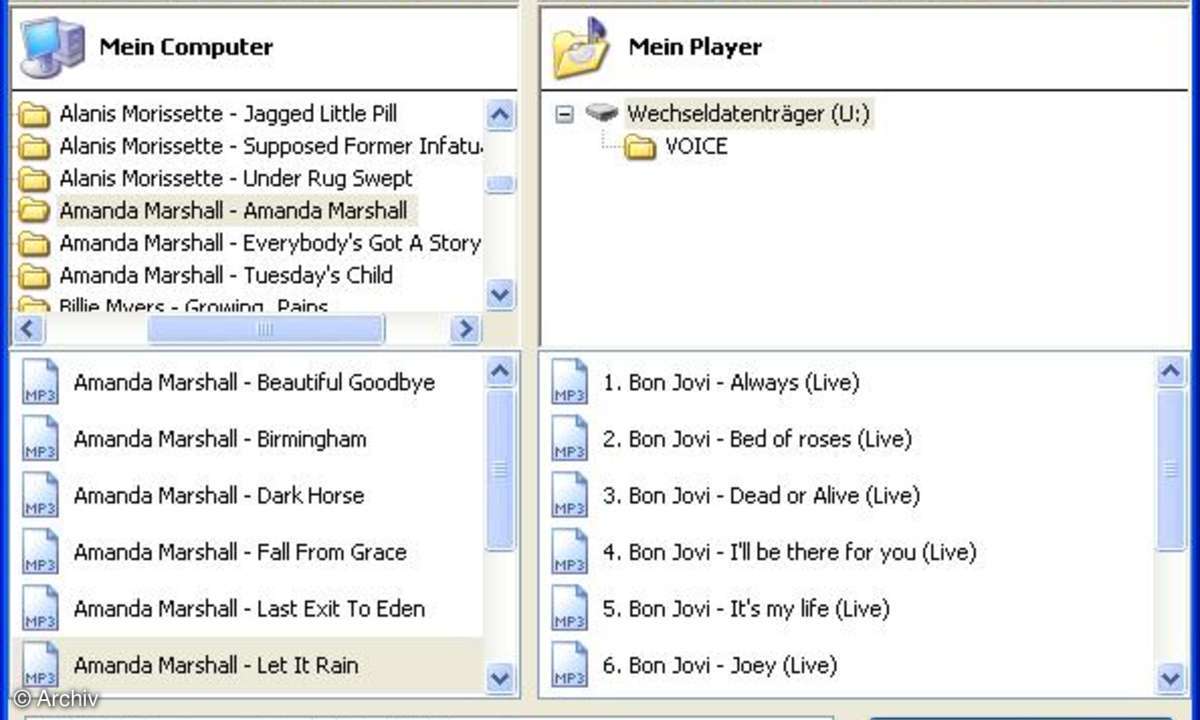The height and width of the screenshot is (720, 1200).
Task: Click MP3 icon of Joey (Live)
Action: [570, 666]
